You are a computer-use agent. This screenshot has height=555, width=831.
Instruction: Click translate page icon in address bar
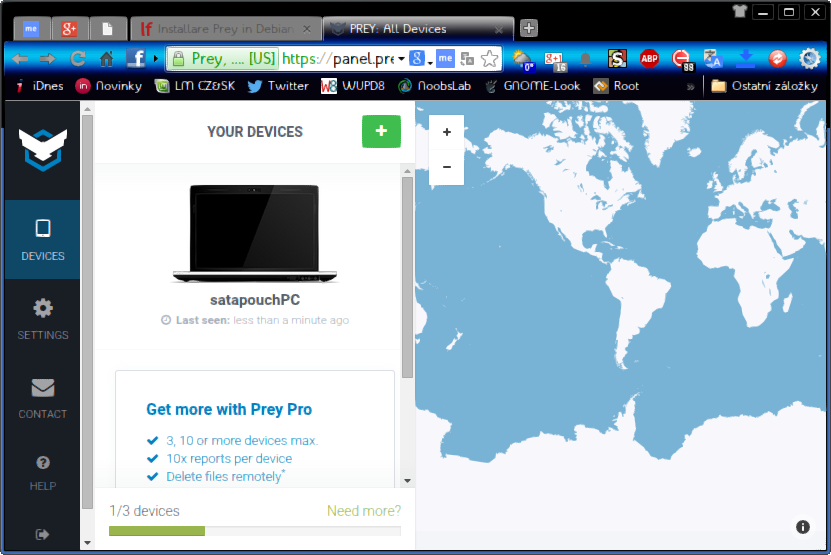467,59
